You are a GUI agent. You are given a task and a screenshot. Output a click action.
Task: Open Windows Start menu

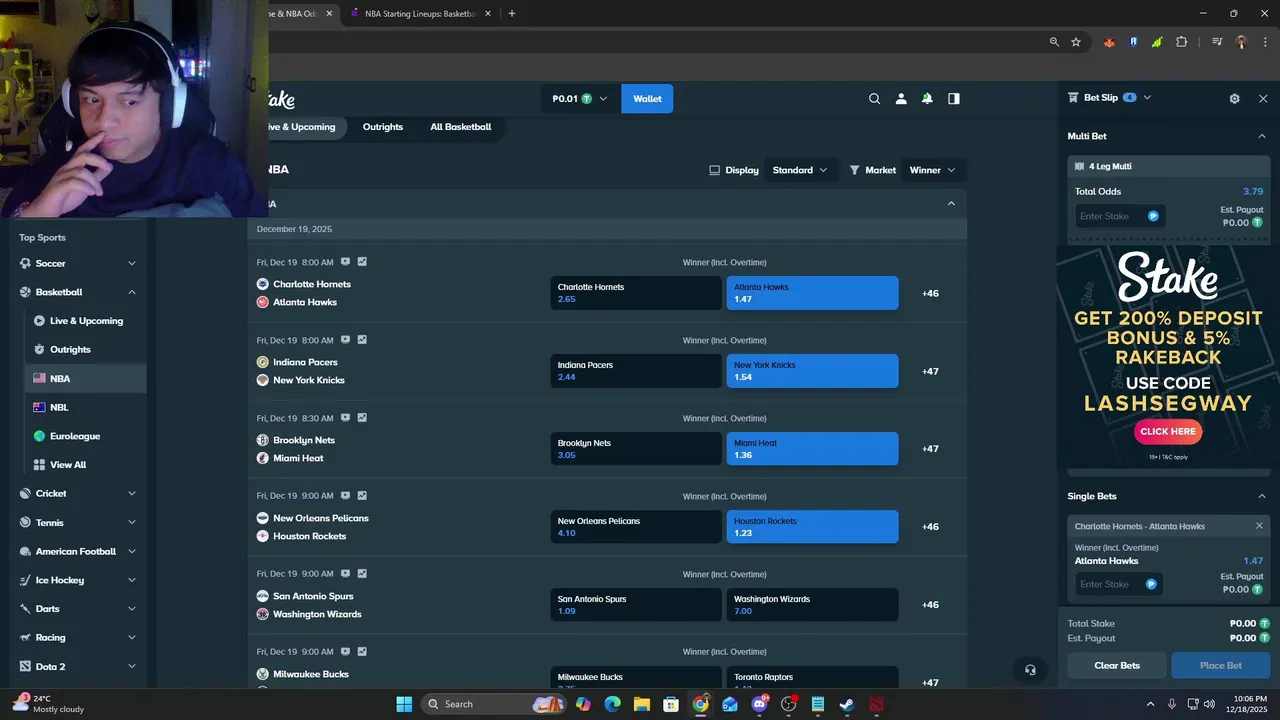click(404, 704)
